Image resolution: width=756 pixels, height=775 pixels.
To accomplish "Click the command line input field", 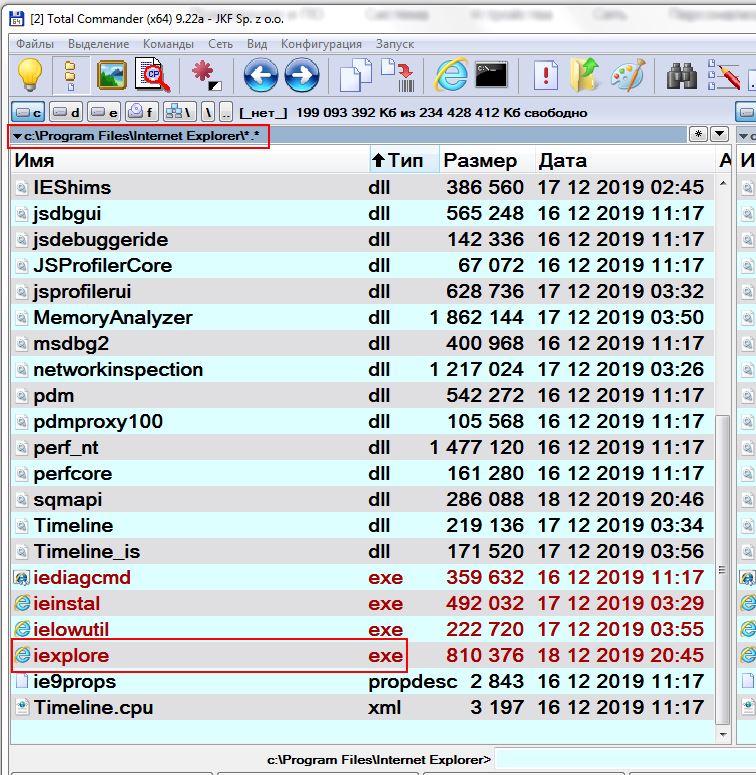I will (625, 759).
